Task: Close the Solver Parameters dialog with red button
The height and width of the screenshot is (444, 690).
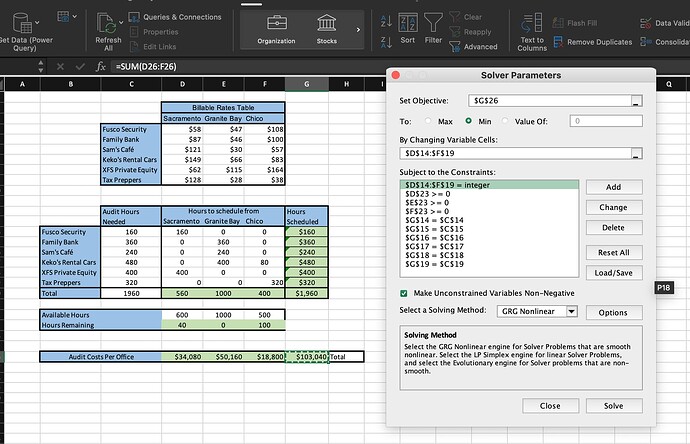Action: click(396, 75)
